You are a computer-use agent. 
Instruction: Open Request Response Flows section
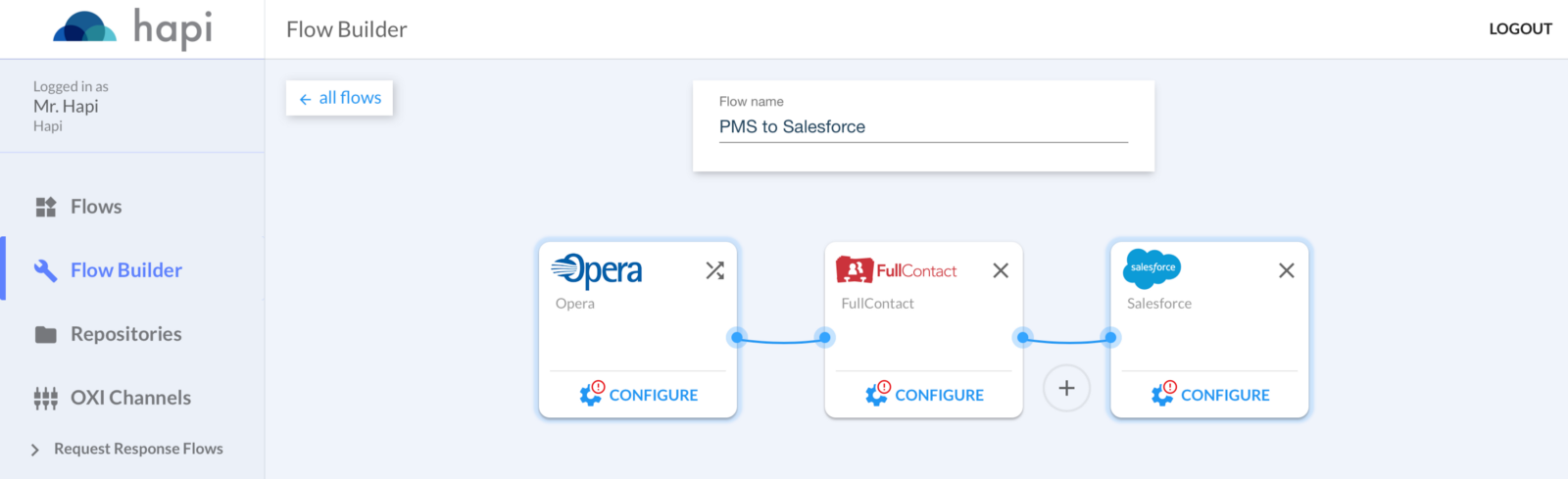point(138,449)
